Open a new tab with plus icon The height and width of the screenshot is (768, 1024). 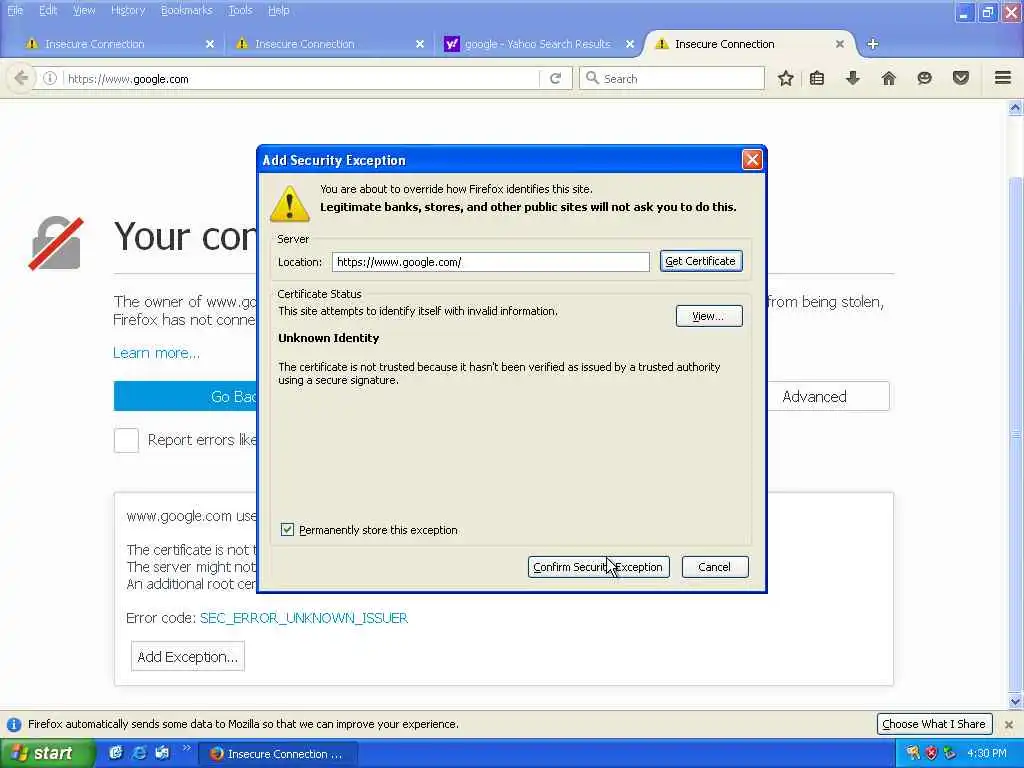tap(872, 44)
